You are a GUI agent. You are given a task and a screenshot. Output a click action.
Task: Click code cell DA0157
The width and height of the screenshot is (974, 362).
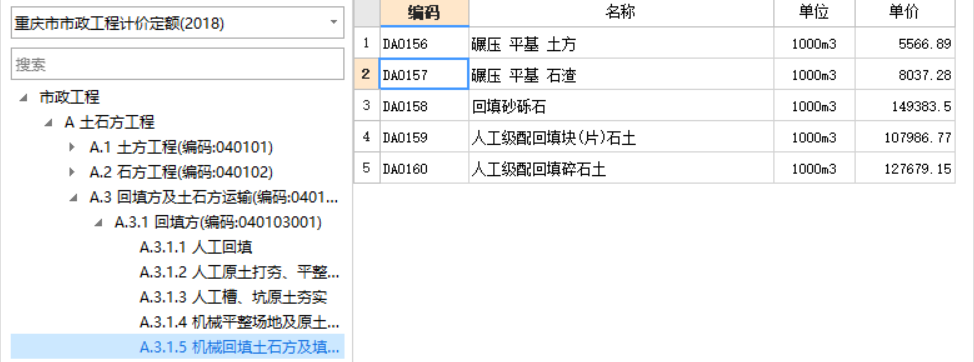(424, 75)
